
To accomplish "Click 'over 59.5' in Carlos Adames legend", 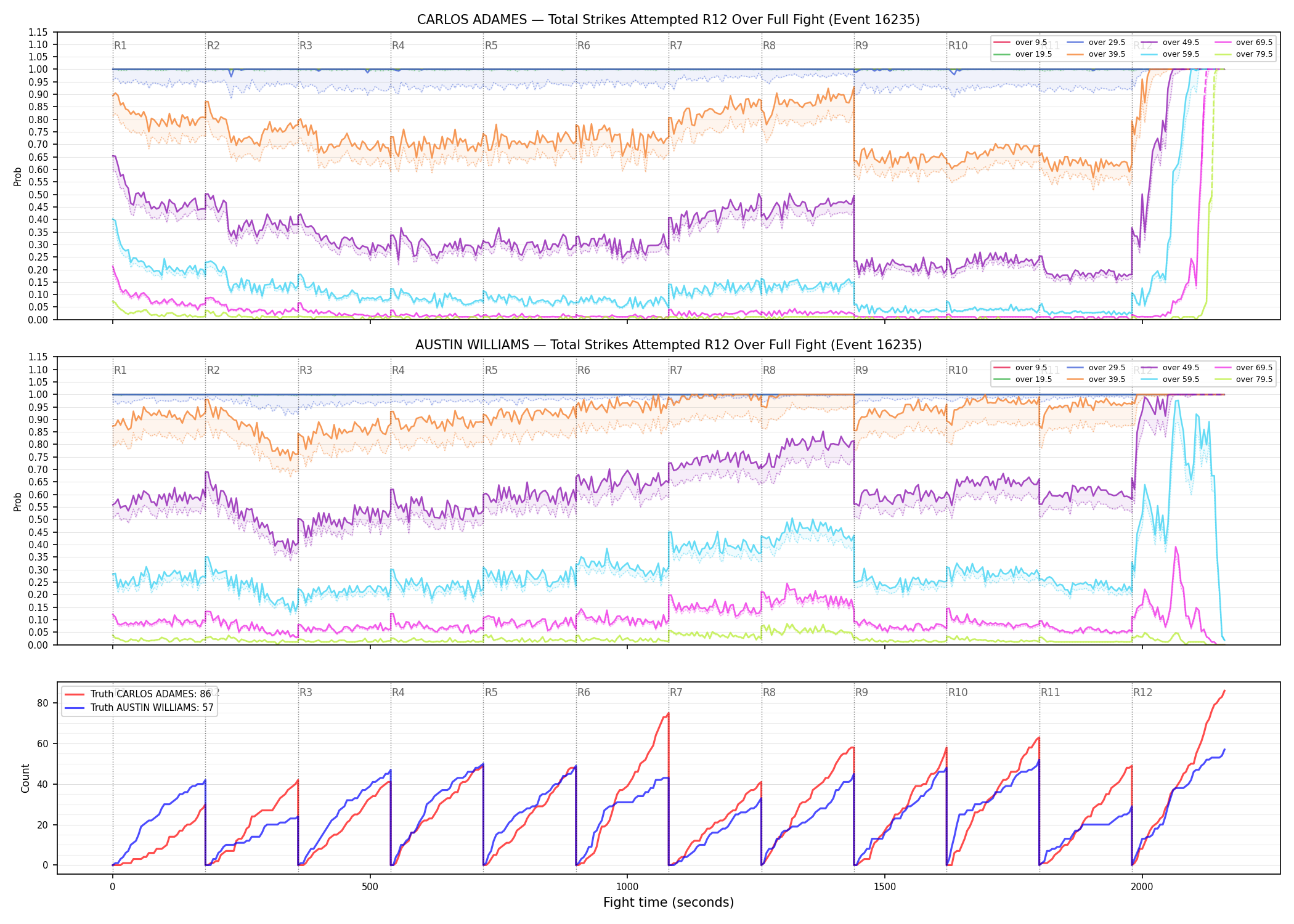I will 1181,54.
